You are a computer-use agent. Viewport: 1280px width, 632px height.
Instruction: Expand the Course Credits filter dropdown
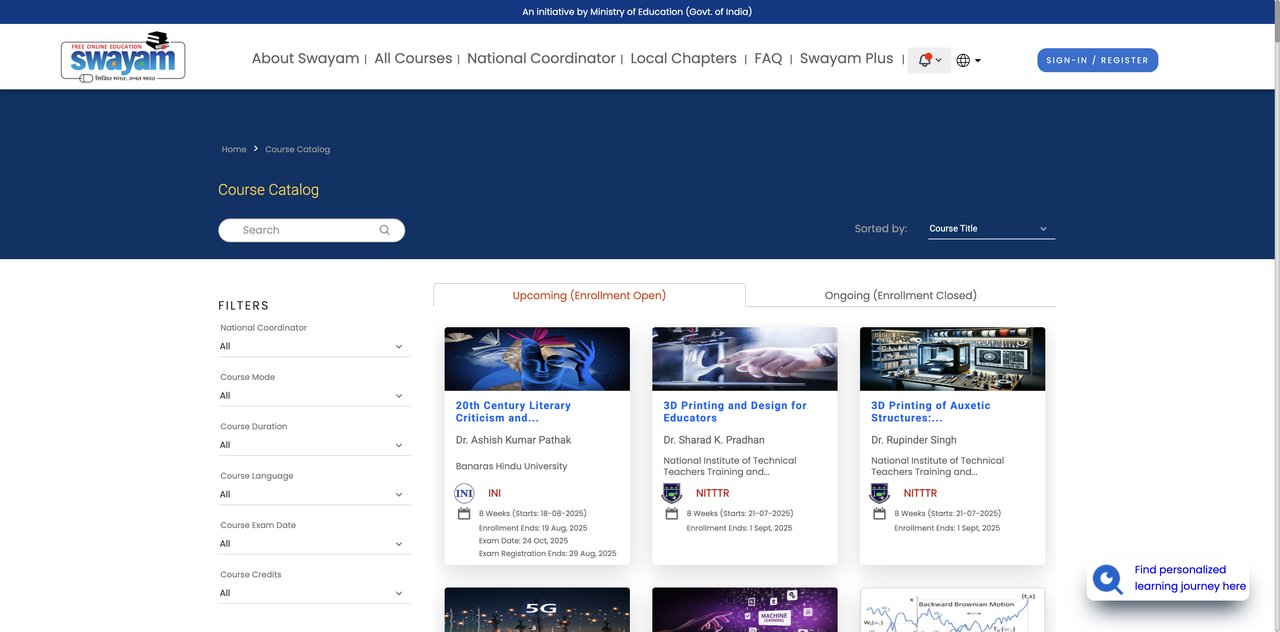(314, 593)
